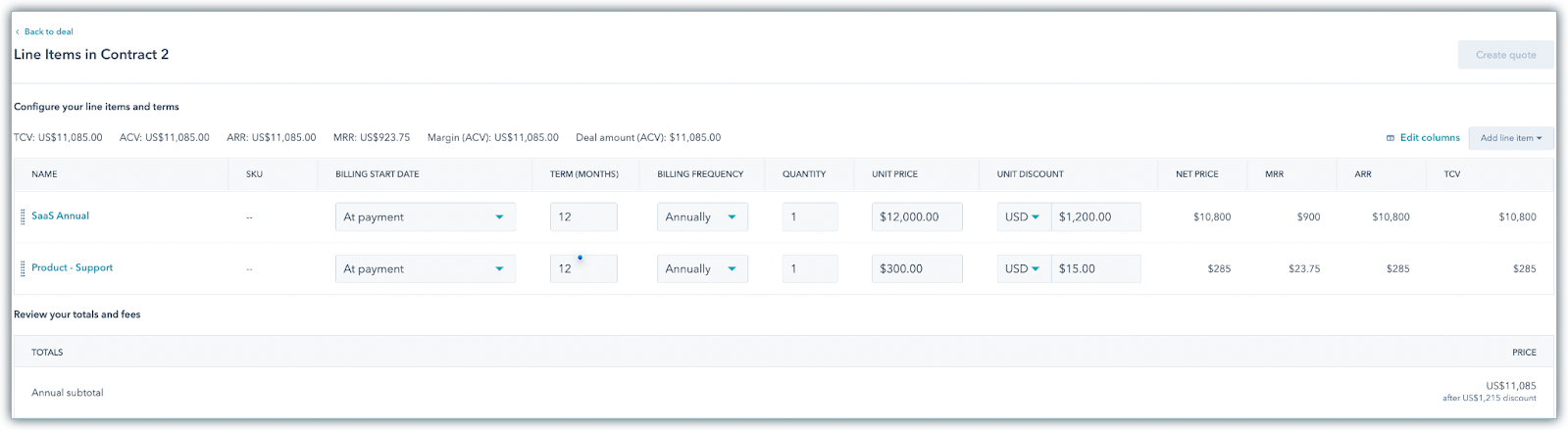Screen dimensions: 1568x430
Task: Click the $900 MRR value
Action: point(1308,217)
